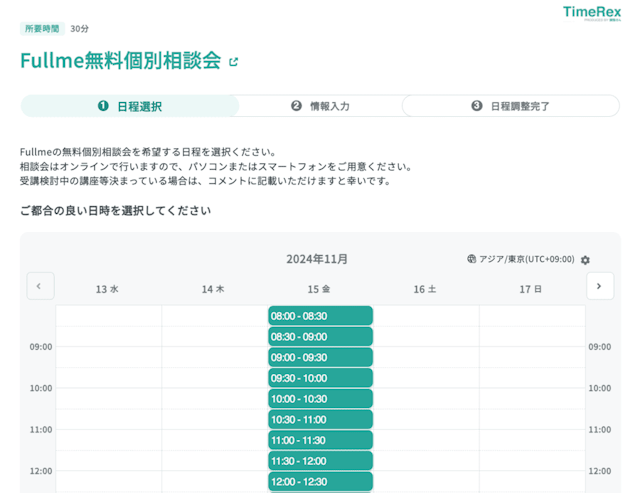Click the 30分 duration value
The image size is (640, 493).
79,29
